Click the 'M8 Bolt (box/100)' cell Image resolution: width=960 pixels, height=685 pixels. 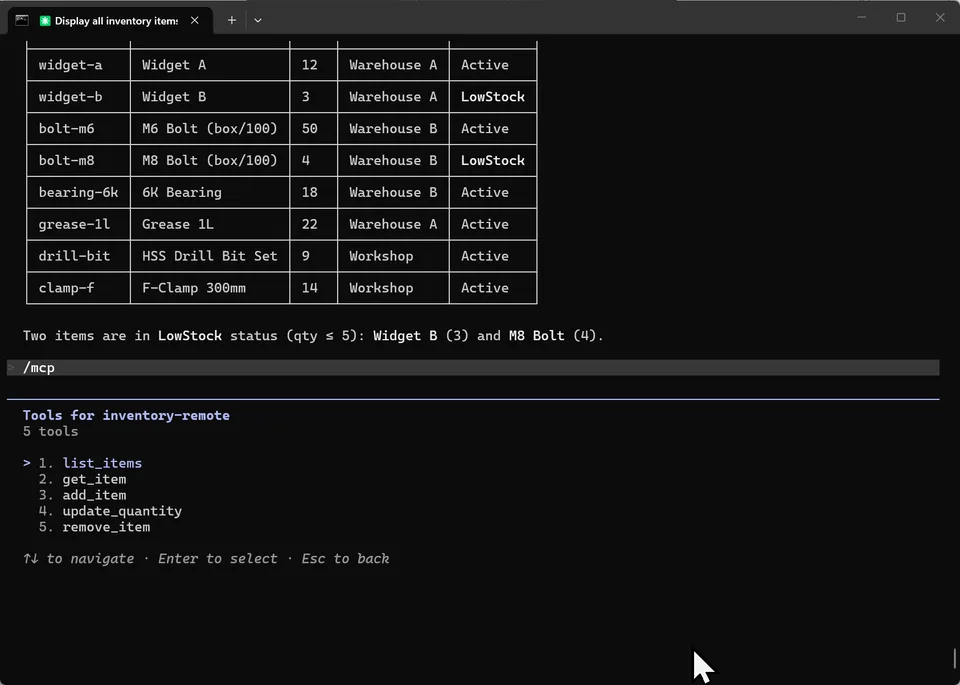click(209, 160)
